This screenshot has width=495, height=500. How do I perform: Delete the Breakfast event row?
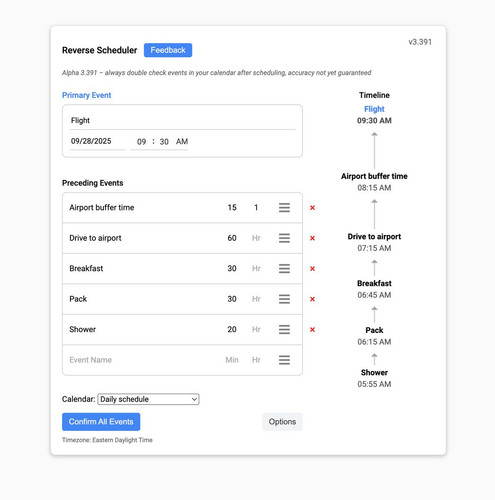tap(312, 268)
